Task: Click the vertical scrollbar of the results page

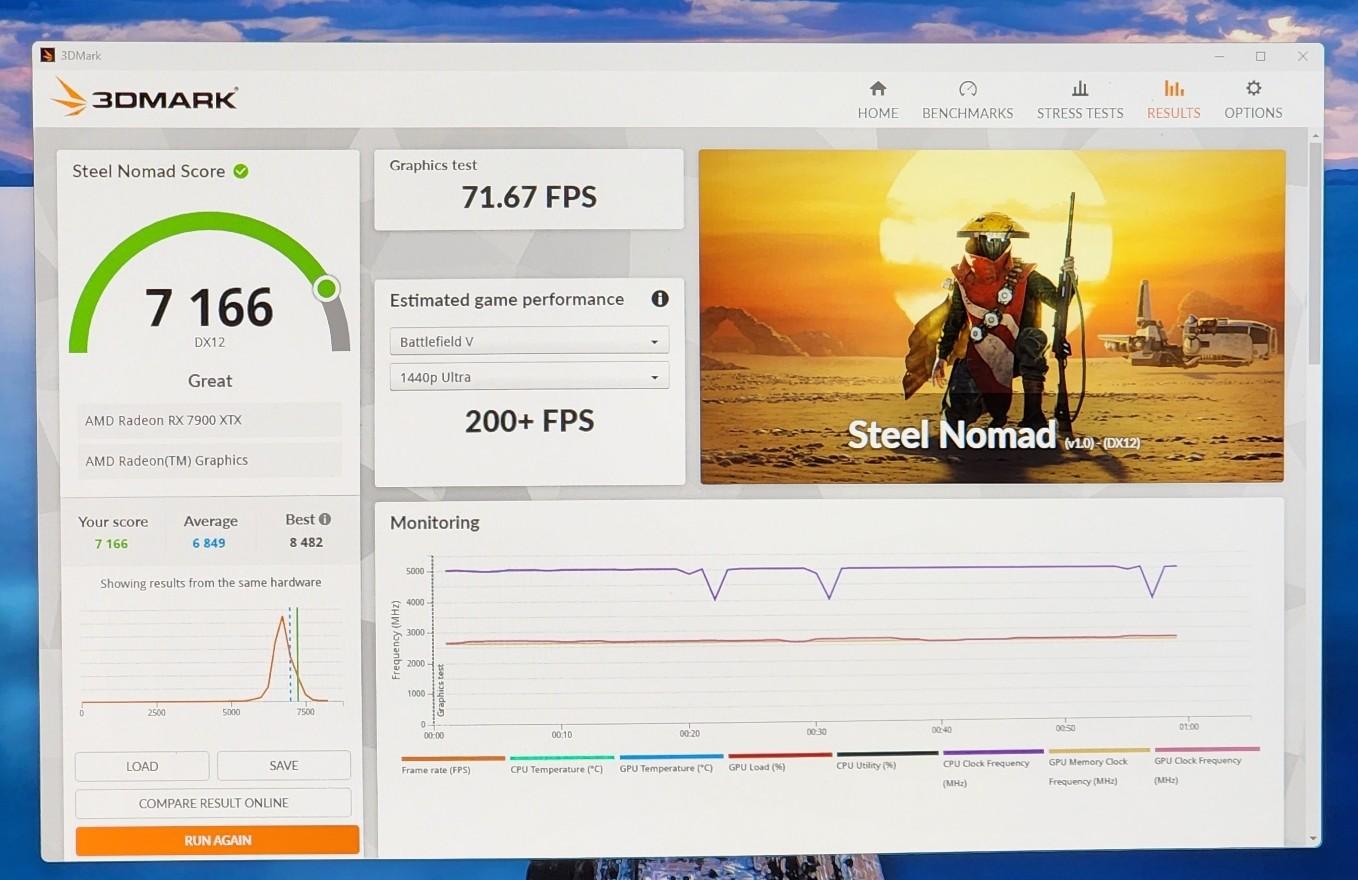Action: 1314,255
